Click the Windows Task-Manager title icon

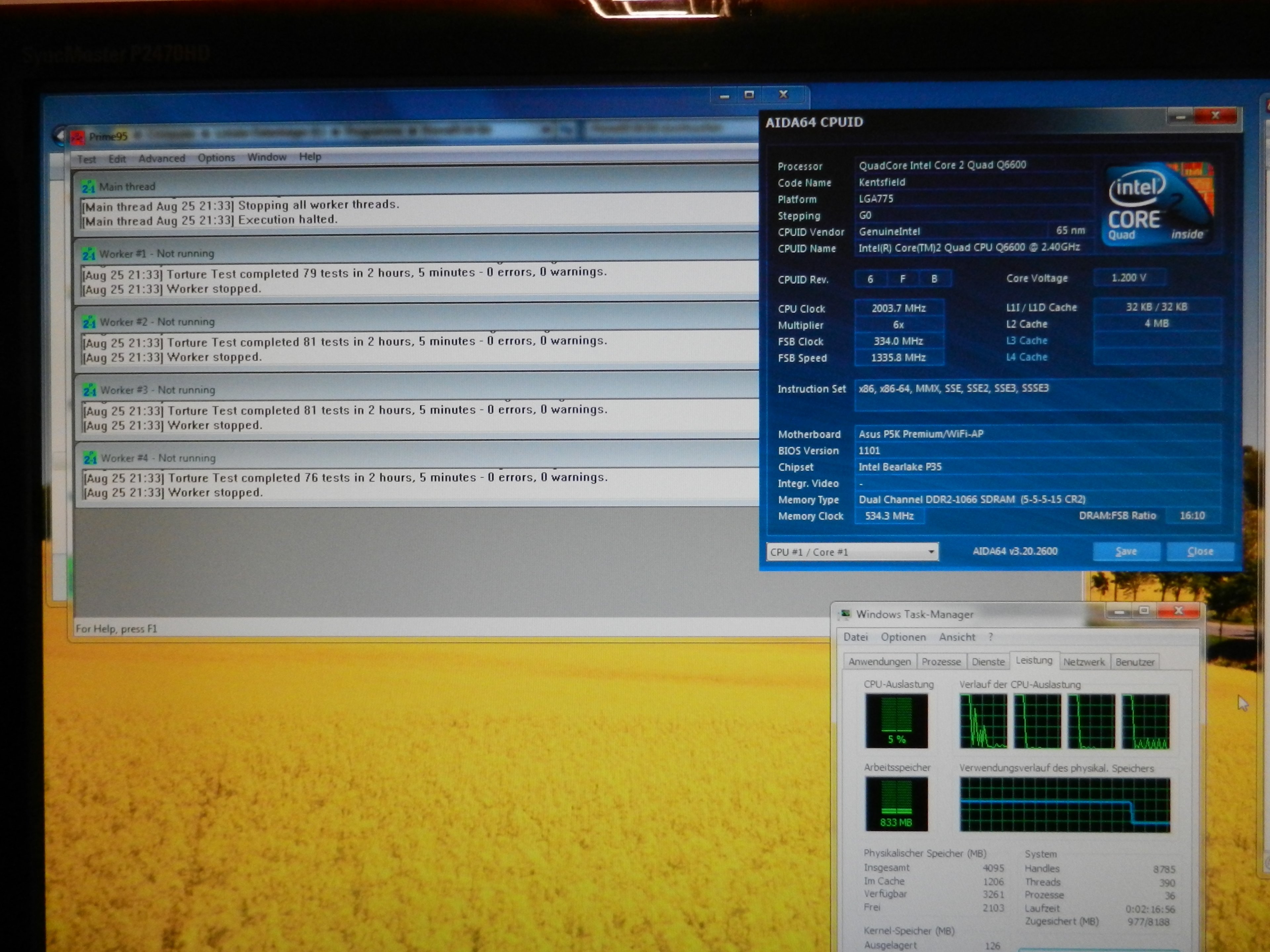845,614
